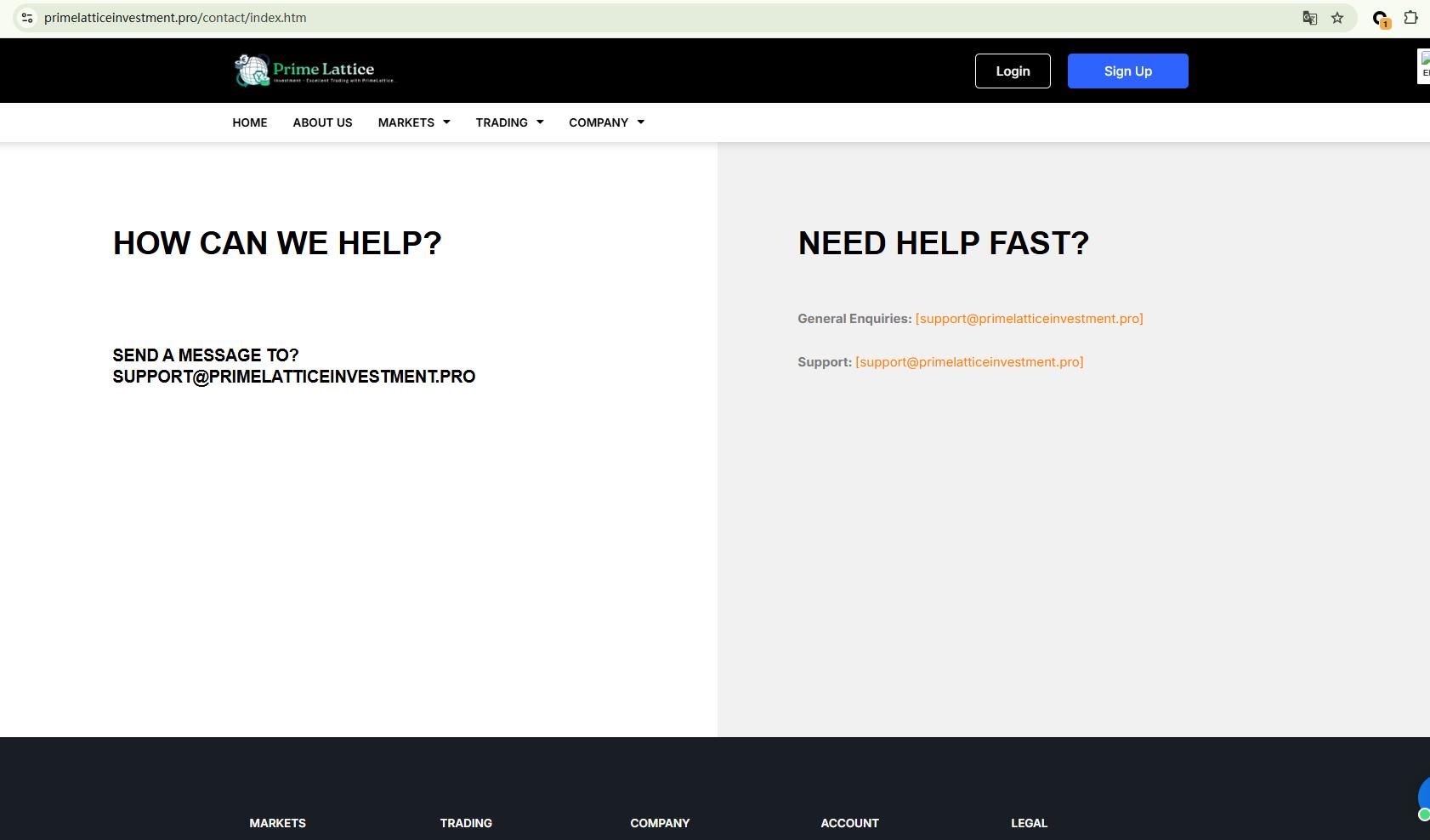Screen dimensions: 1430x840
Task: Click the language widget at right edge
Action: (1424, 66)
